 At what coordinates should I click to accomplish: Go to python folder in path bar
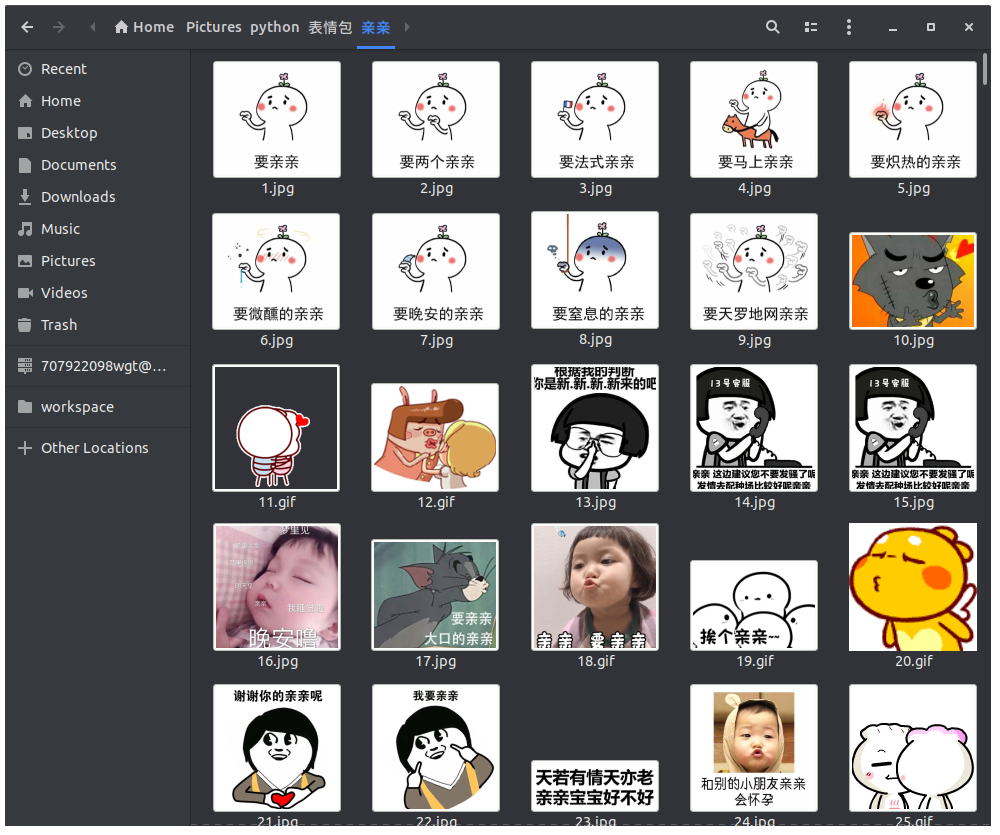click(x=274, y=27)
